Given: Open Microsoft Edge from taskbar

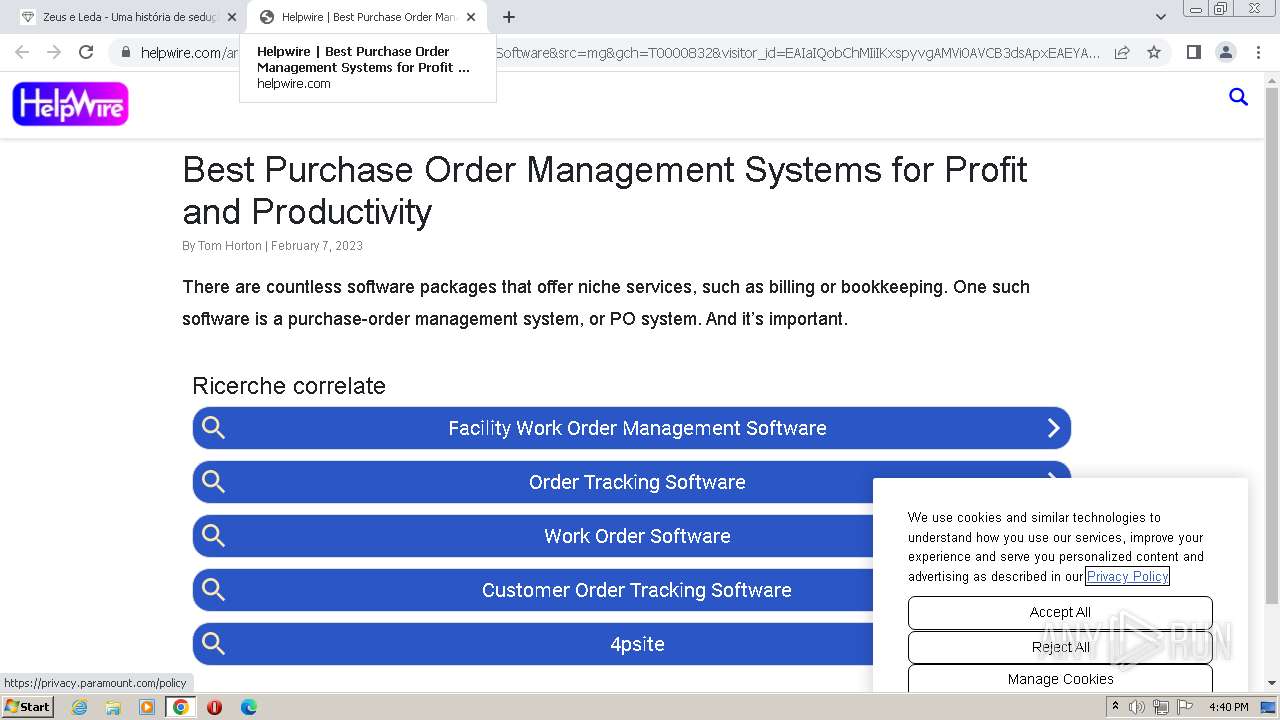Looking at the screenshot, I should coord(248,707).
